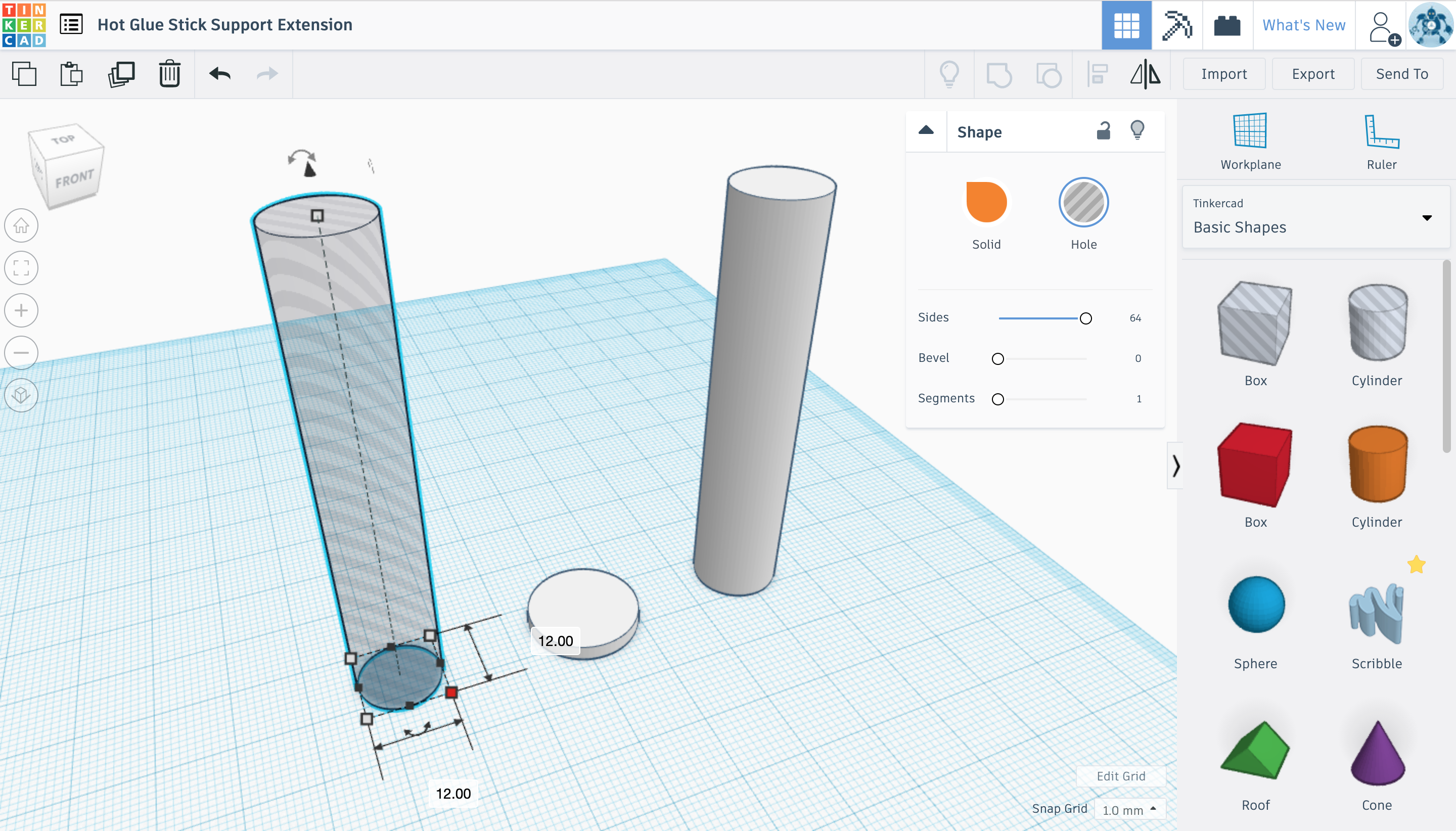The image size is (1456, 831).
Task: Toggle the lock editing padlock icon
Action: click(x=1103, y=131)
